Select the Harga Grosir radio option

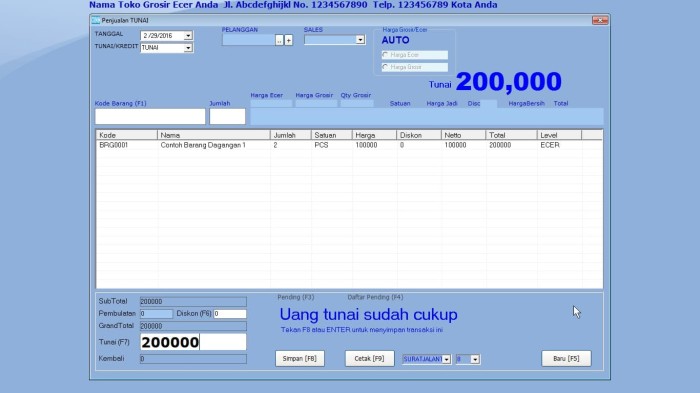pos(385,67)
